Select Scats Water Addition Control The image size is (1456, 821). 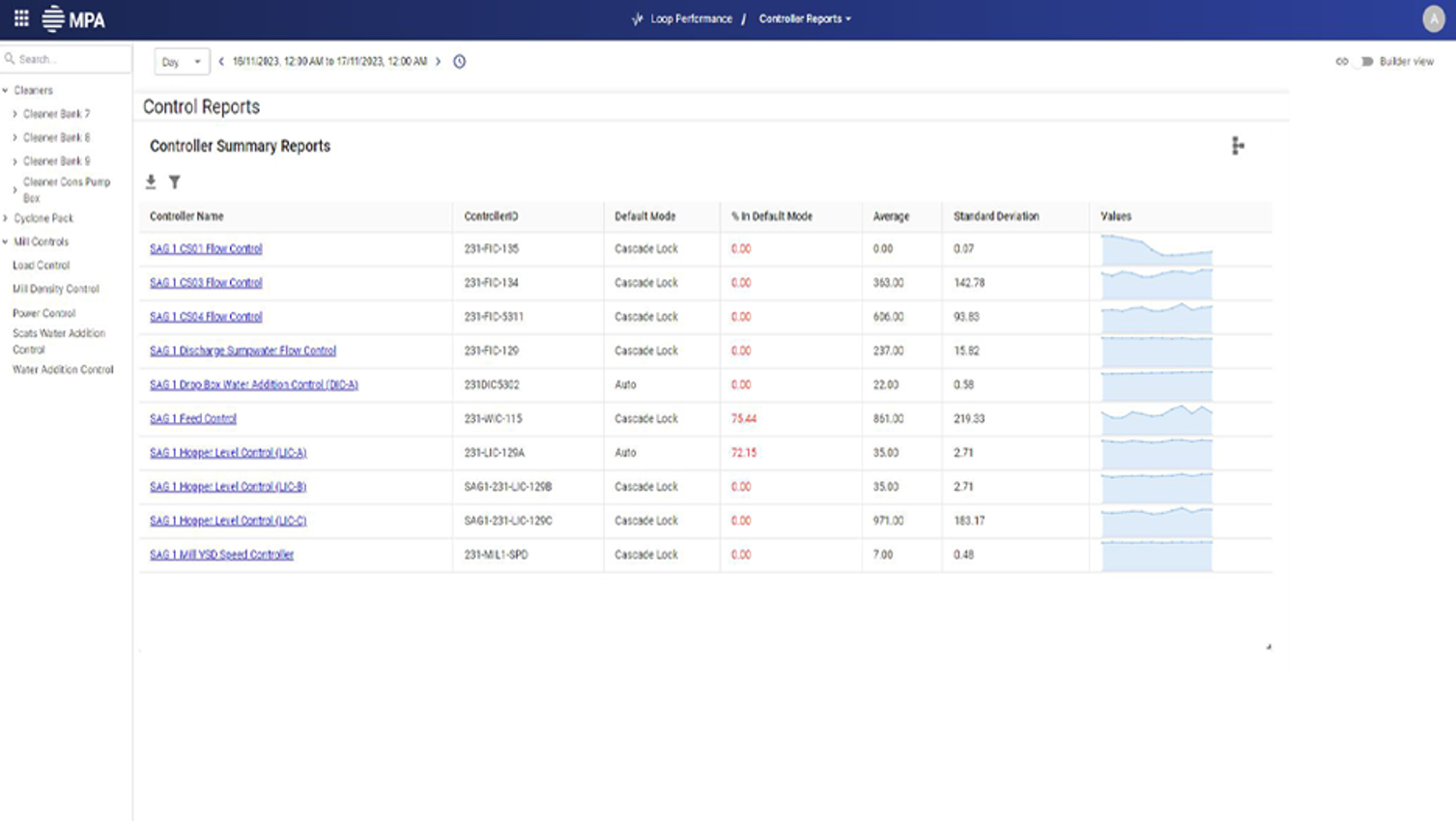[59, 341]
